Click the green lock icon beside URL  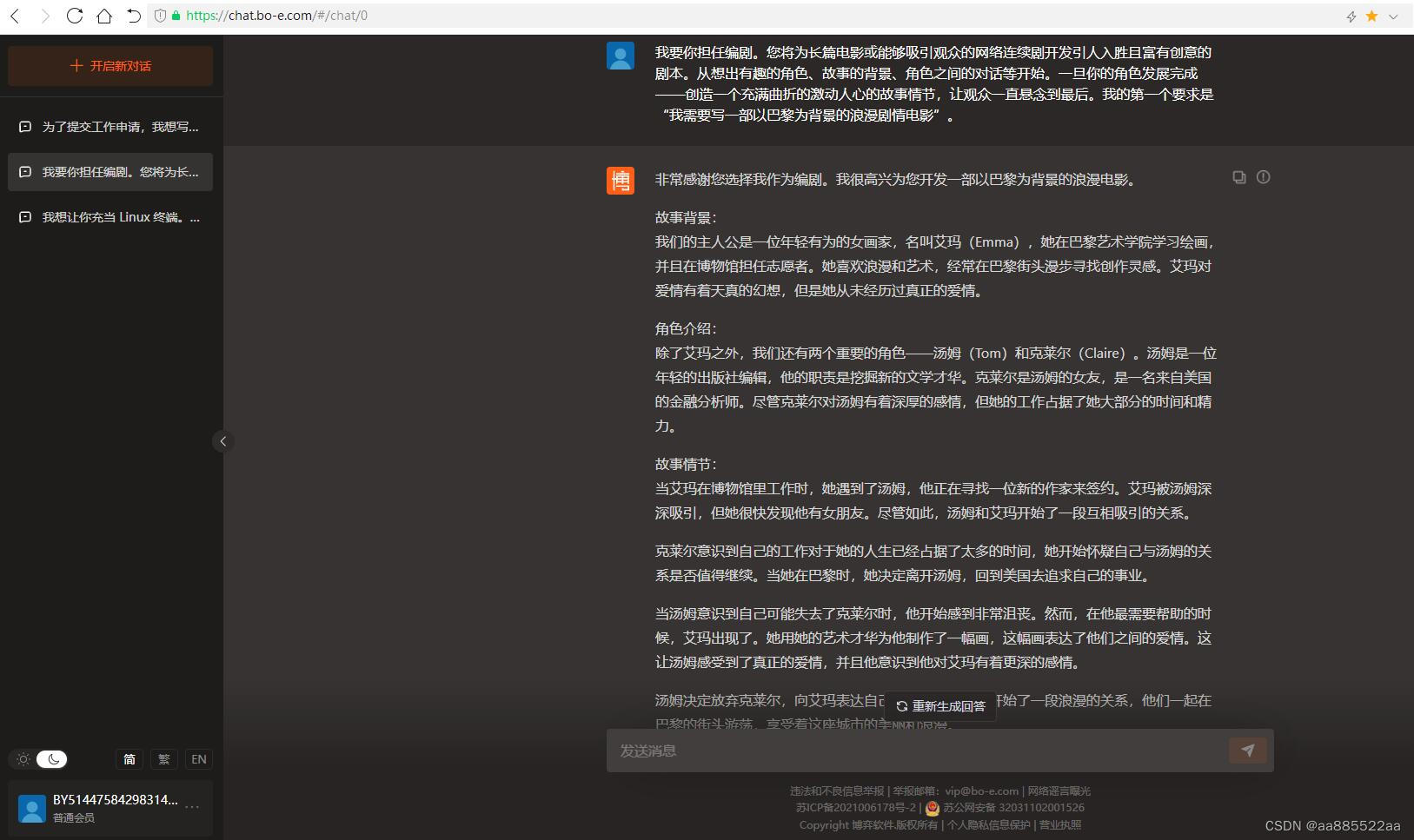click(176, 16)
